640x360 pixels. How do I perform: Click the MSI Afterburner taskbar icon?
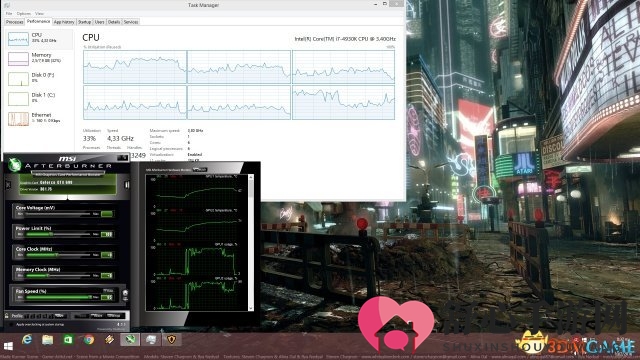(x=130, y=340)
